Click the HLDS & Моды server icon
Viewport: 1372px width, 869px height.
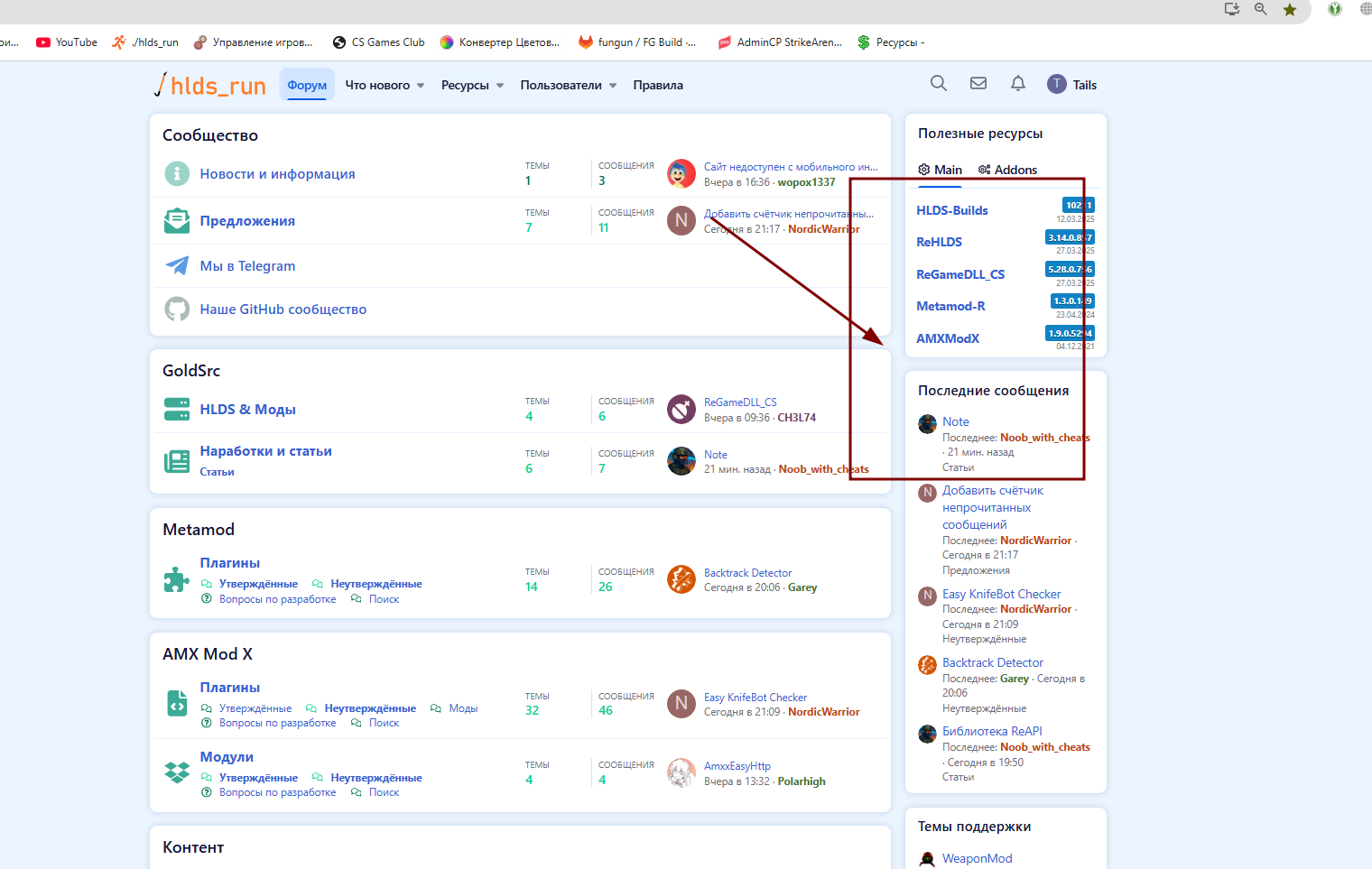tap(177, 410)
